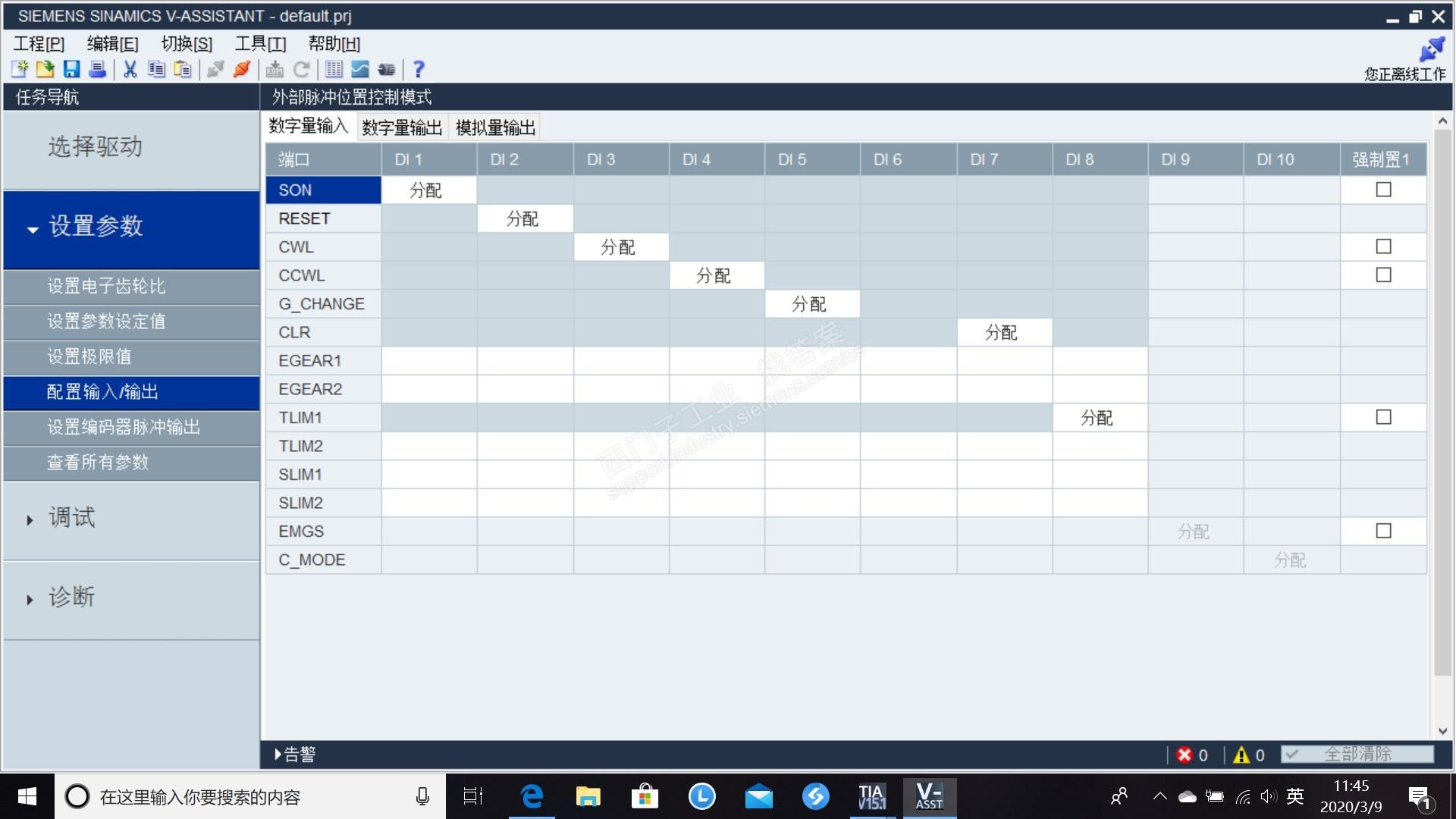1456x819 pixels.
Task: Open the parameter list table icon
Action: (x=334, y=70)
